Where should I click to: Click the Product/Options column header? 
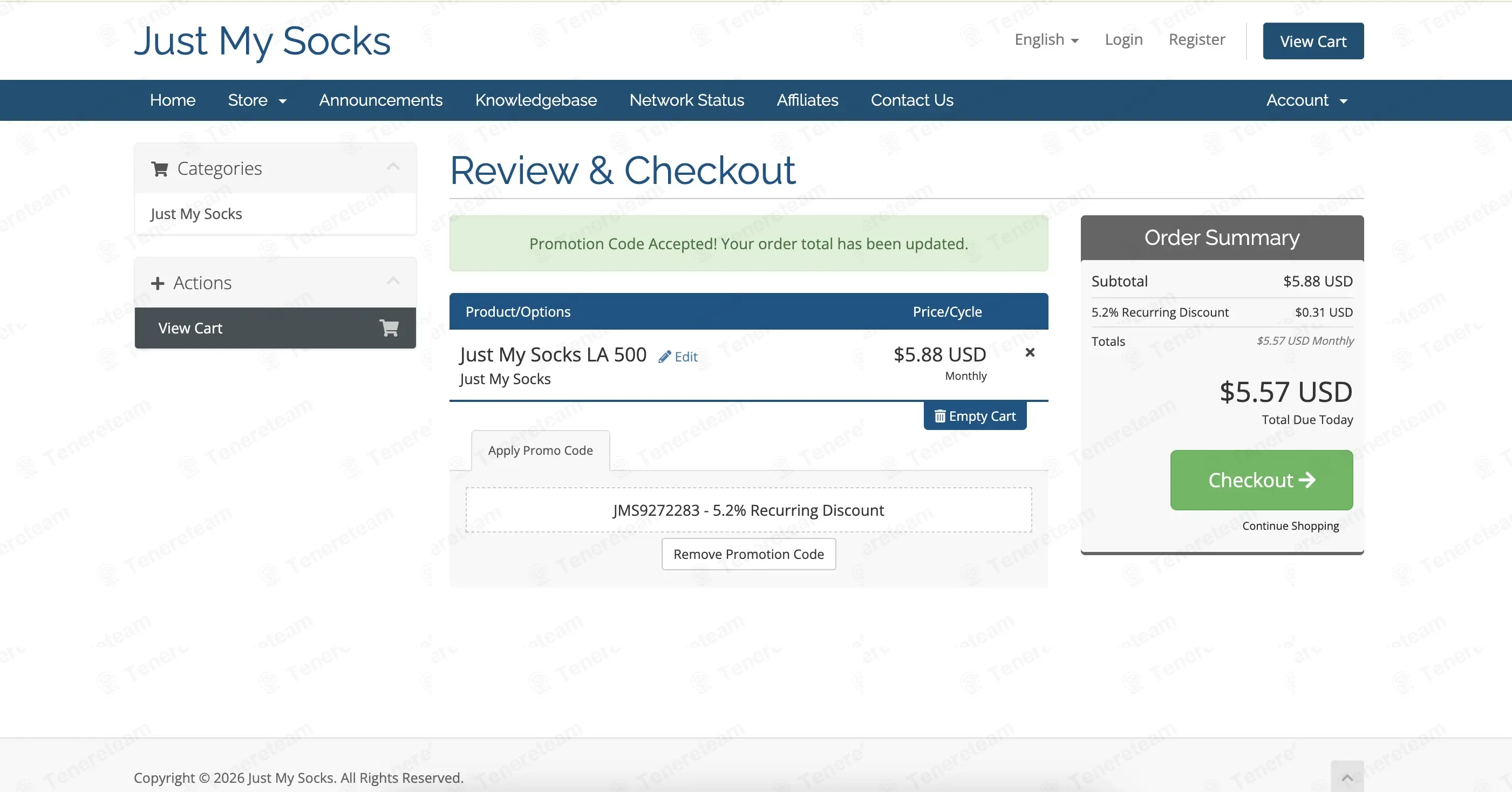click(517, 311)
